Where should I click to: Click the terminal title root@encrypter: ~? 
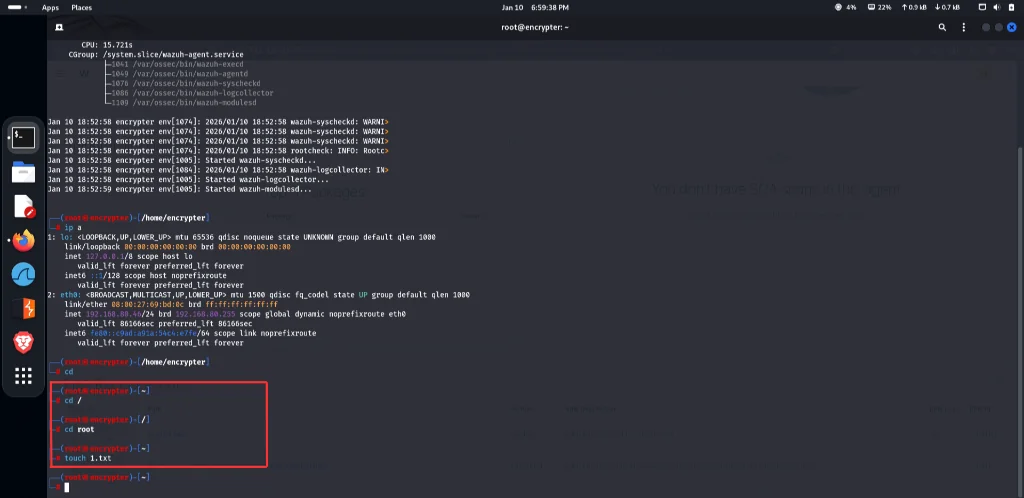tap(535, 27)
